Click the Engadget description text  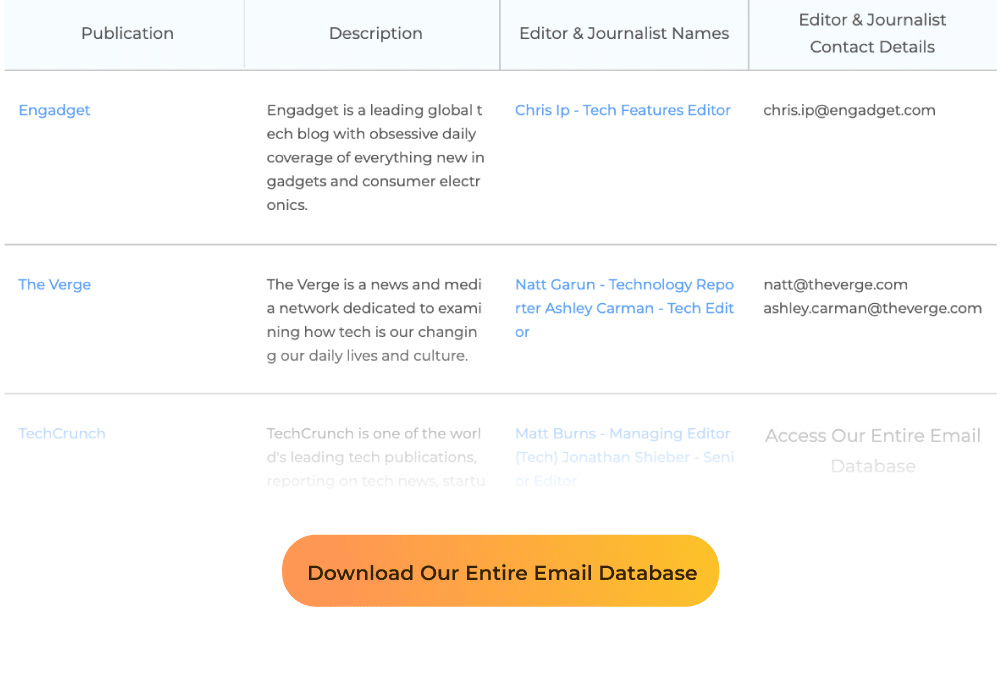coord(376,158)
